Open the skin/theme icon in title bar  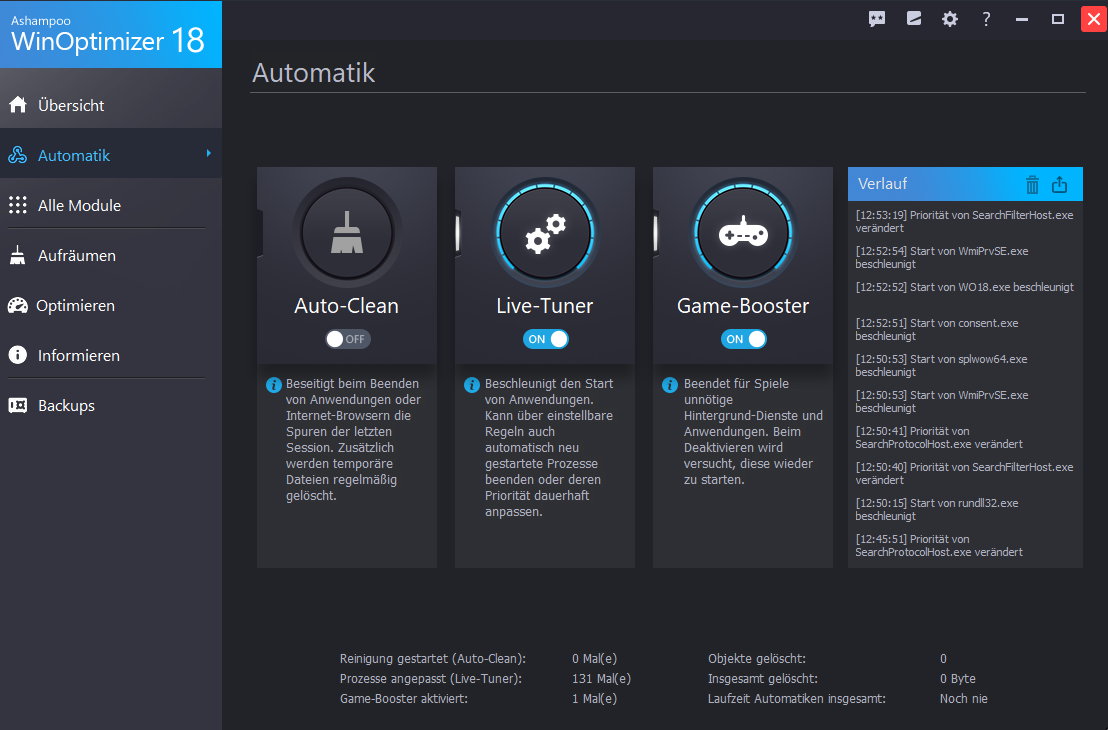click(913, 19)
